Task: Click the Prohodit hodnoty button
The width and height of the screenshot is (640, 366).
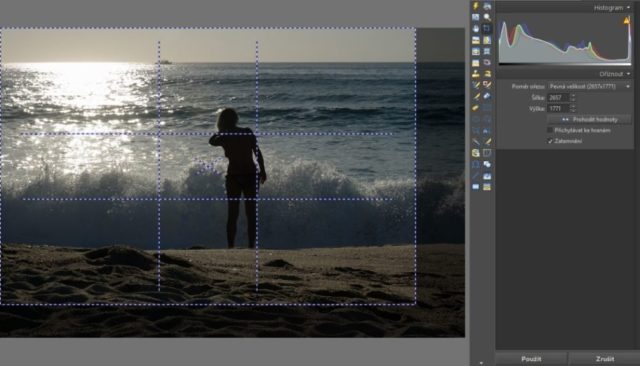Action: pyautogui.click(x=589, y=120)
